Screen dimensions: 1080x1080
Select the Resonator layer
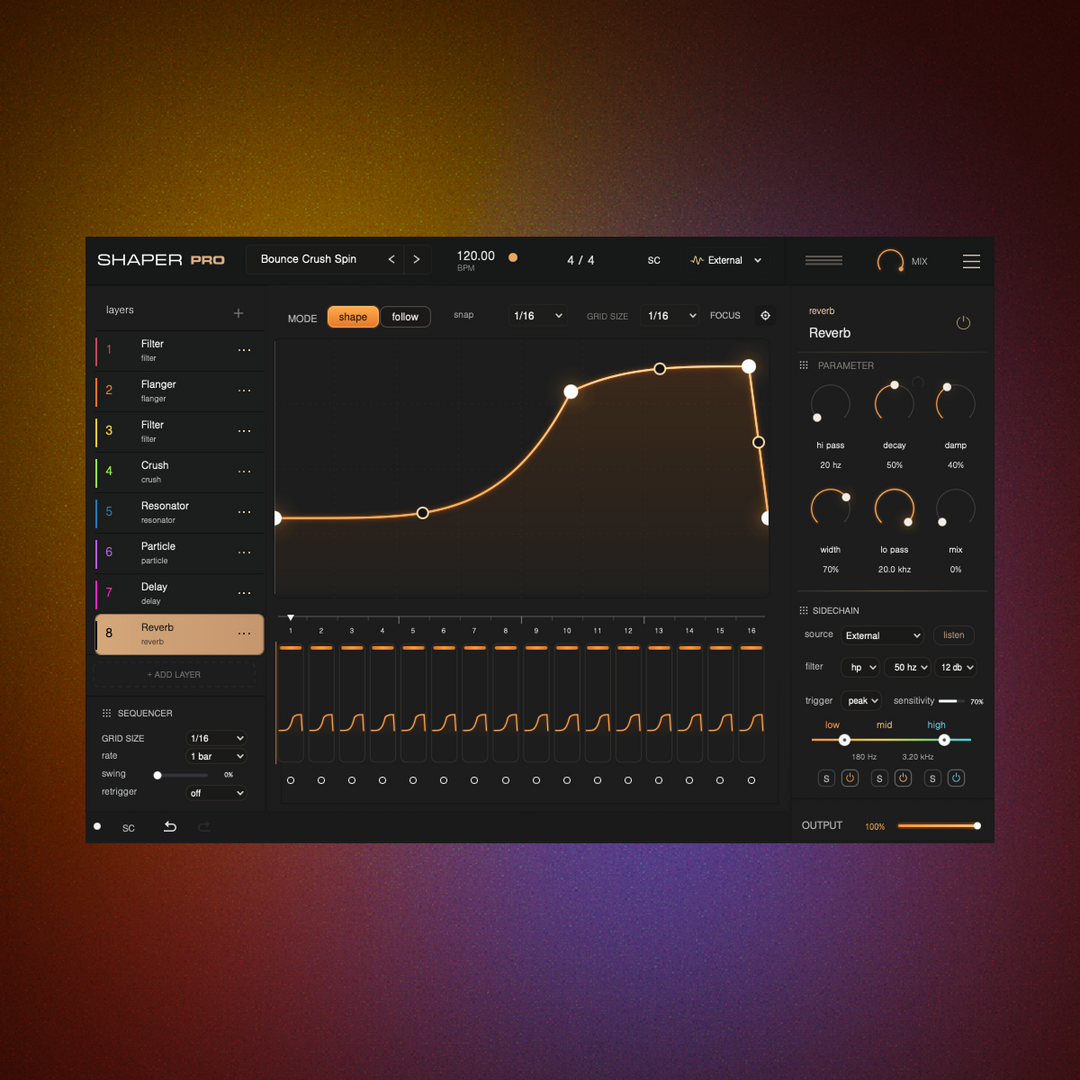click(179, 512)
